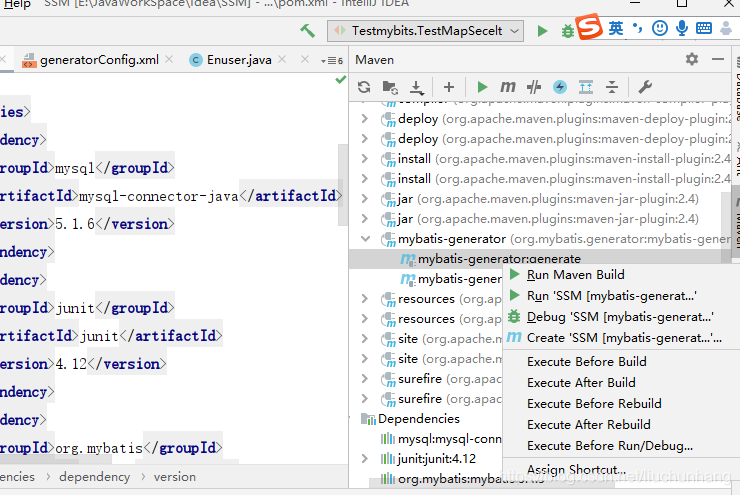Viewport: 740px width, 495px height.
Task: Click the version breadcrumb
Action: click(x=175, y=477)
